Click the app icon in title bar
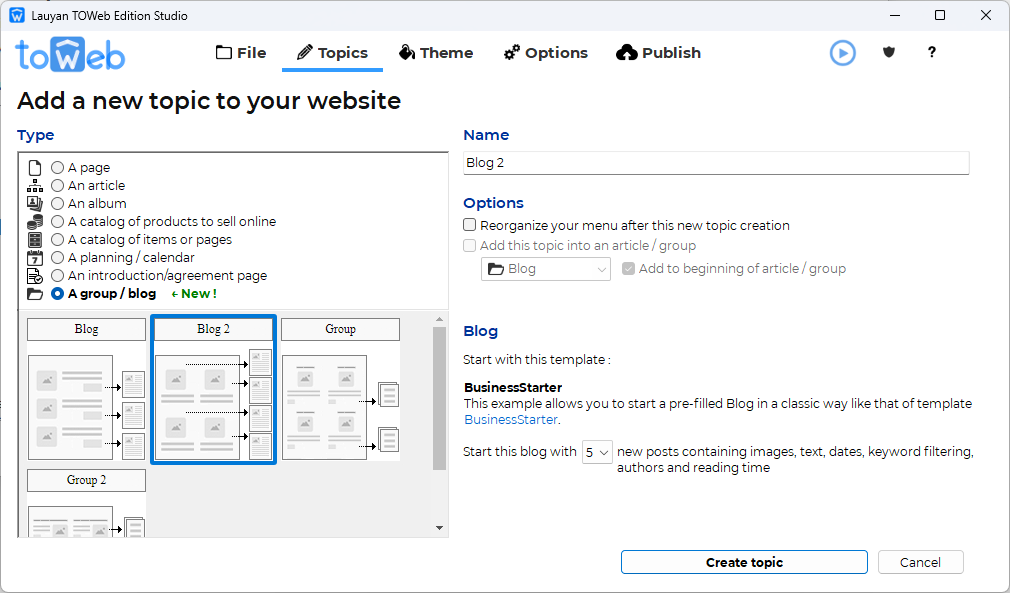 17,15
